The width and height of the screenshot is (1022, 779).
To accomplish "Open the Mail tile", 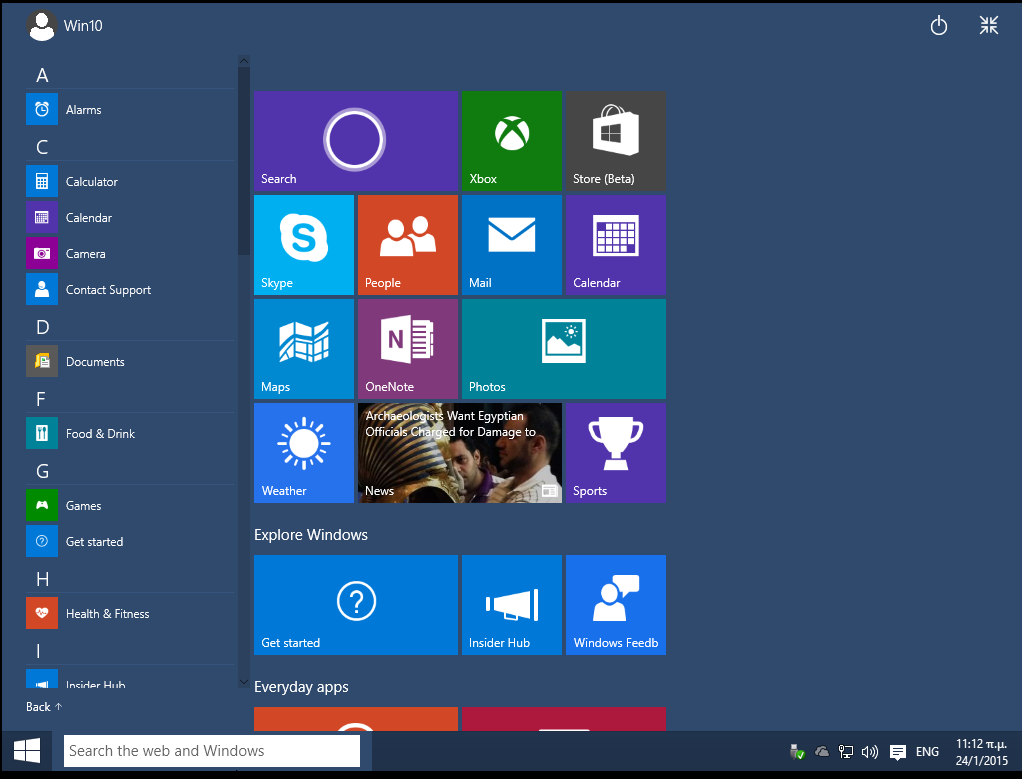I will point(512,245).
